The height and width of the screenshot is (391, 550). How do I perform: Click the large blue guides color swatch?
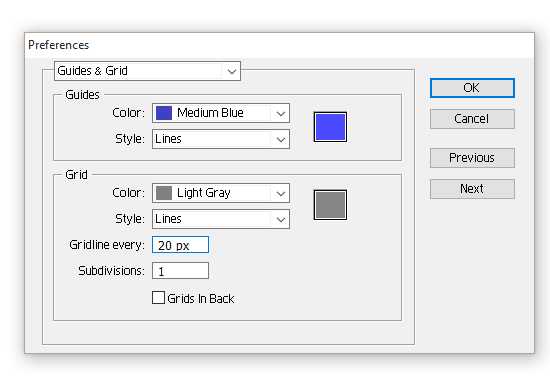[x=330, y=127]
